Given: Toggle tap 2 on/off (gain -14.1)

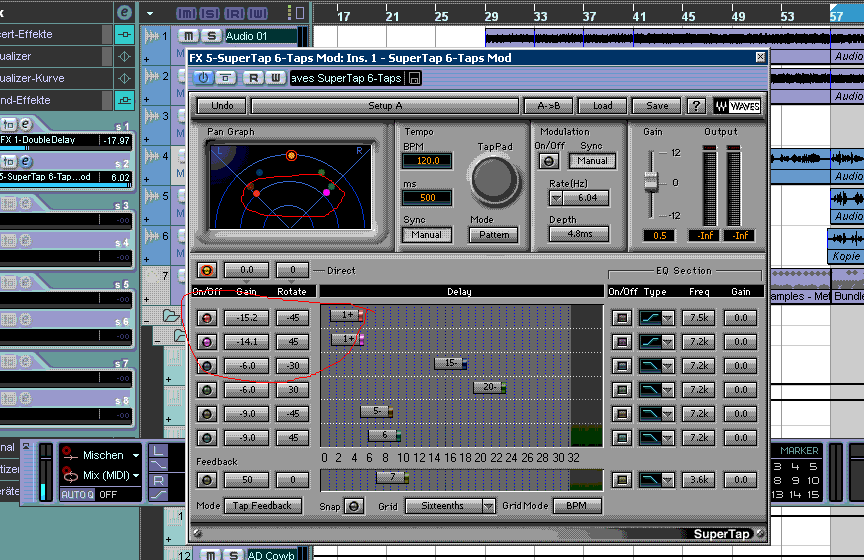Looking at the screenshot, I should coord(207,342).
